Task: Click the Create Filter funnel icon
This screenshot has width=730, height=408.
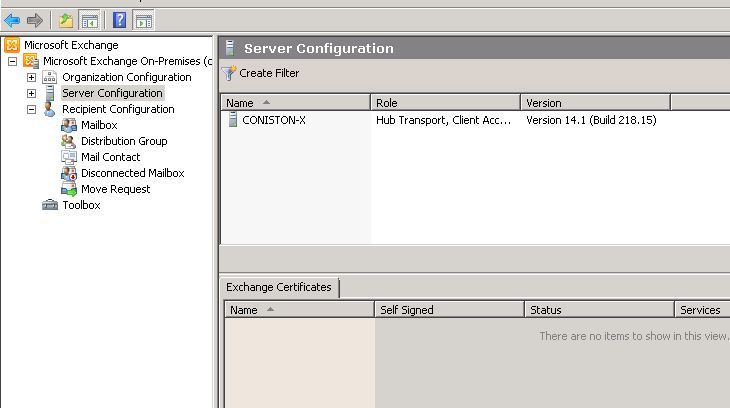Action: coord(229,73)
